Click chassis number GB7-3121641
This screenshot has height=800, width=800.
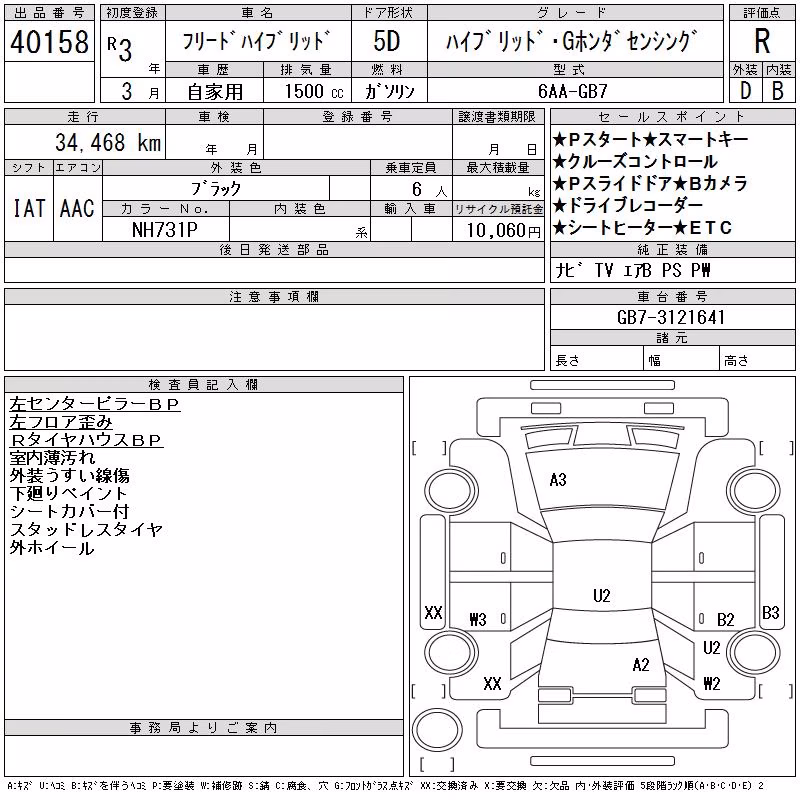pyautogui.click(x=671, y=317)
